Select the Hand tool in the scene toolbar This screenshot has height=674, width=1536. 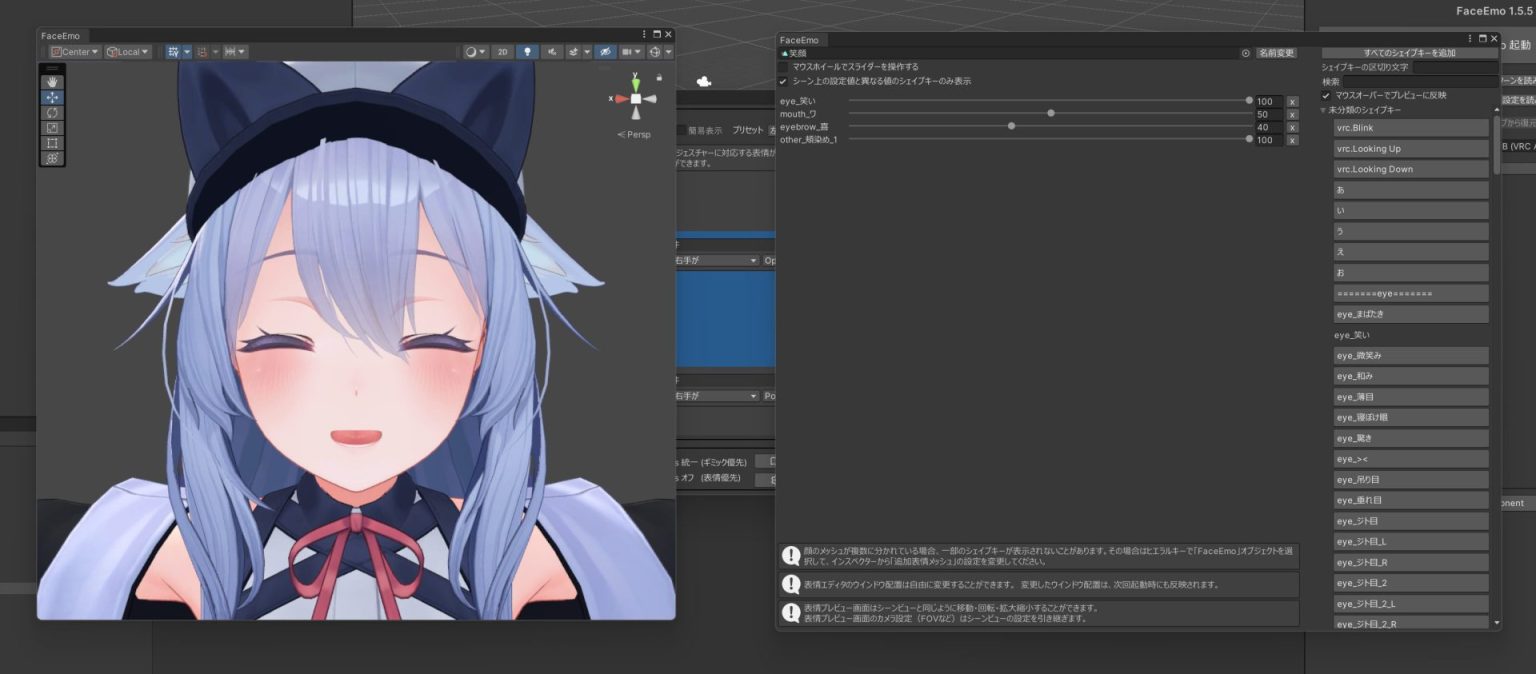pyautogui.click(x=52, y=81)
